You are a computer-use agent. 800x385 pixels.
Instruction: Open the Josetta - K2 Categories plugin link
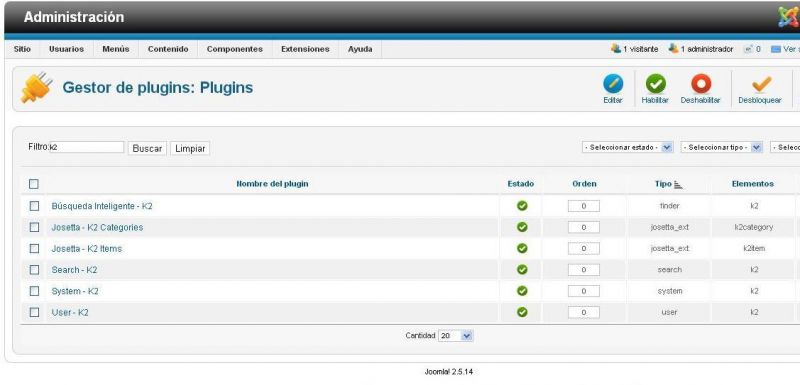[x=97, y=227]
